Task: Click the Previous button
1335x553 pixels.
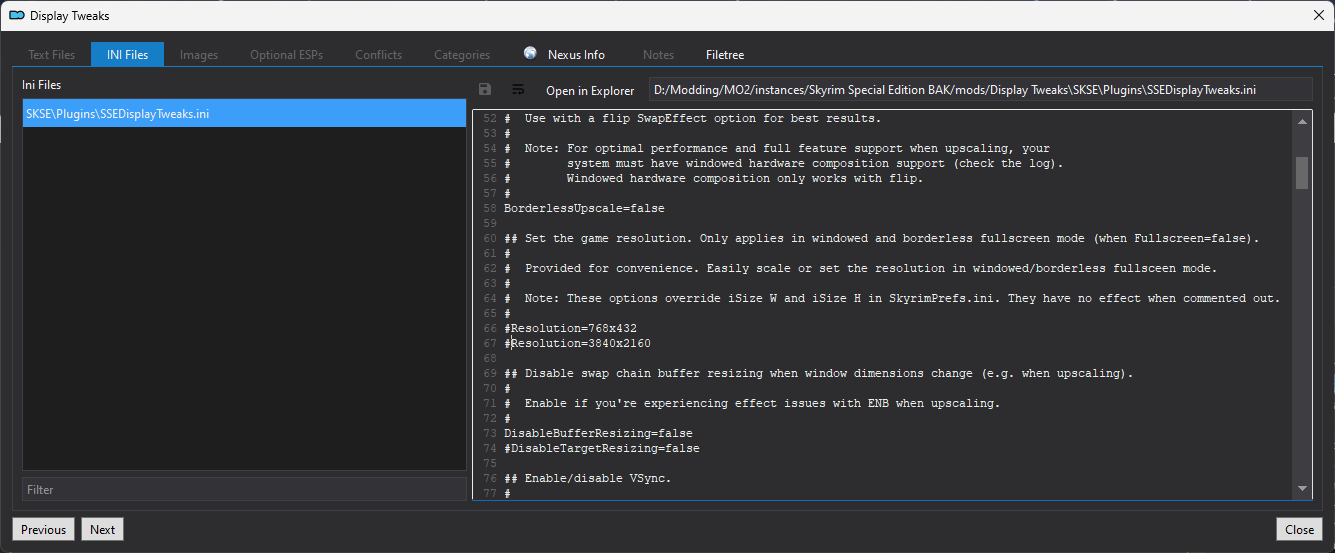Action: (x=43, y=529)
